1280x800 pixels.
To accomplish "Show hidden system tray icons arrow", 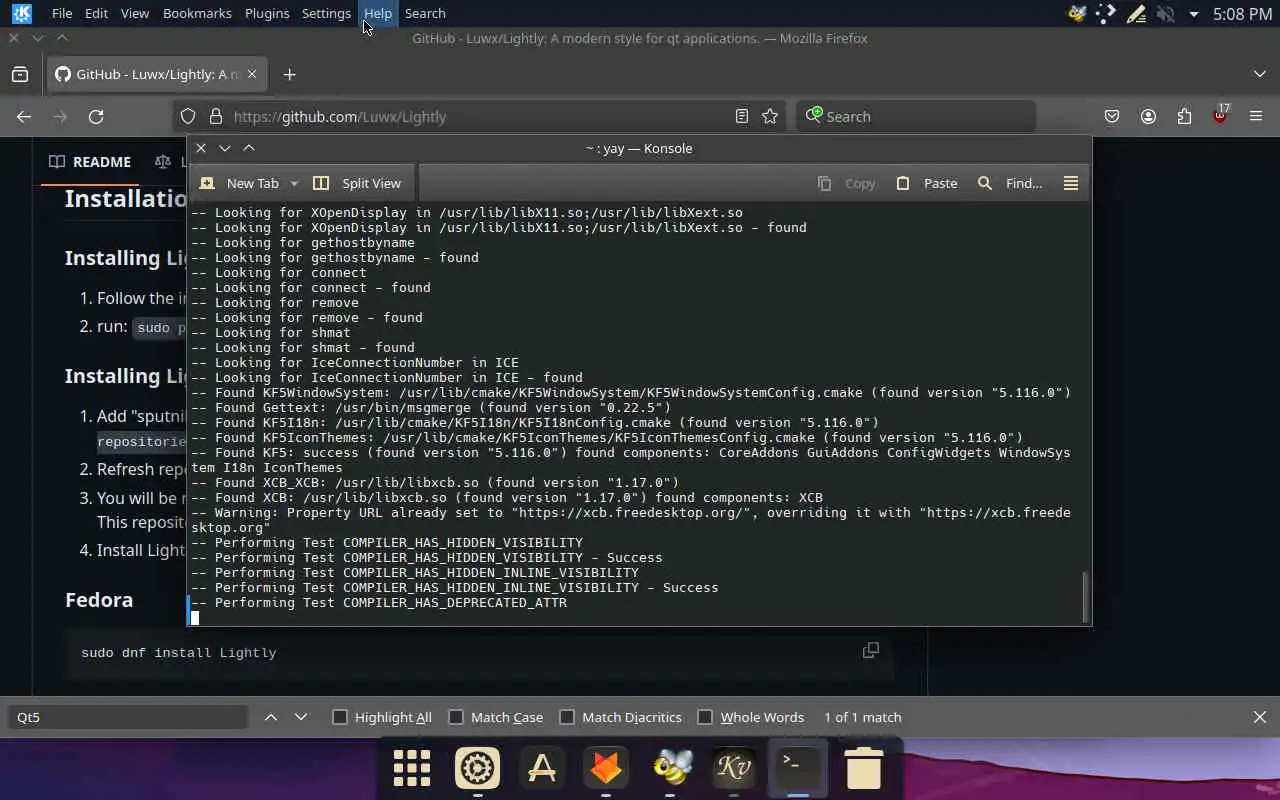I will pos(1194,14).
